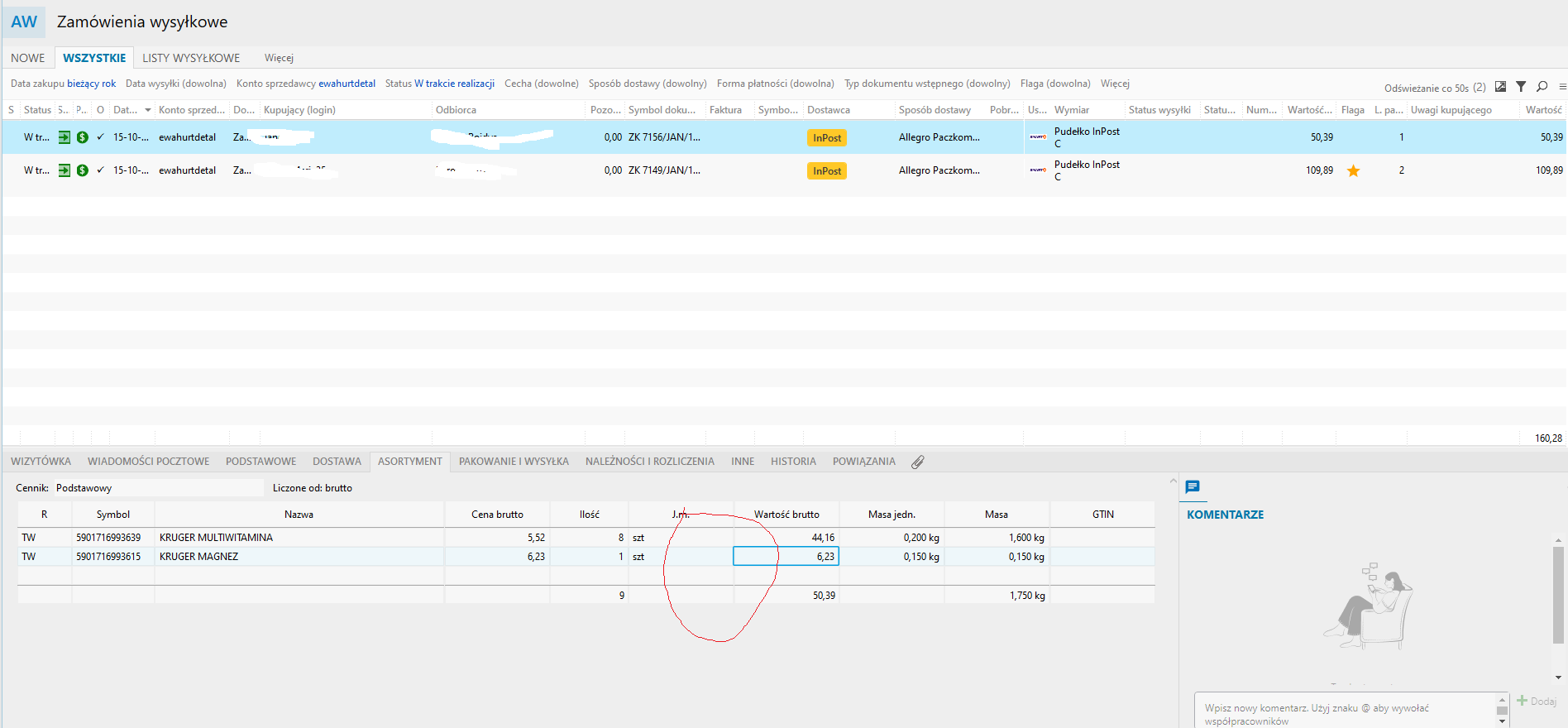Click the InPost supplier badge in first row
The image size is (1568, 728).
826,138
